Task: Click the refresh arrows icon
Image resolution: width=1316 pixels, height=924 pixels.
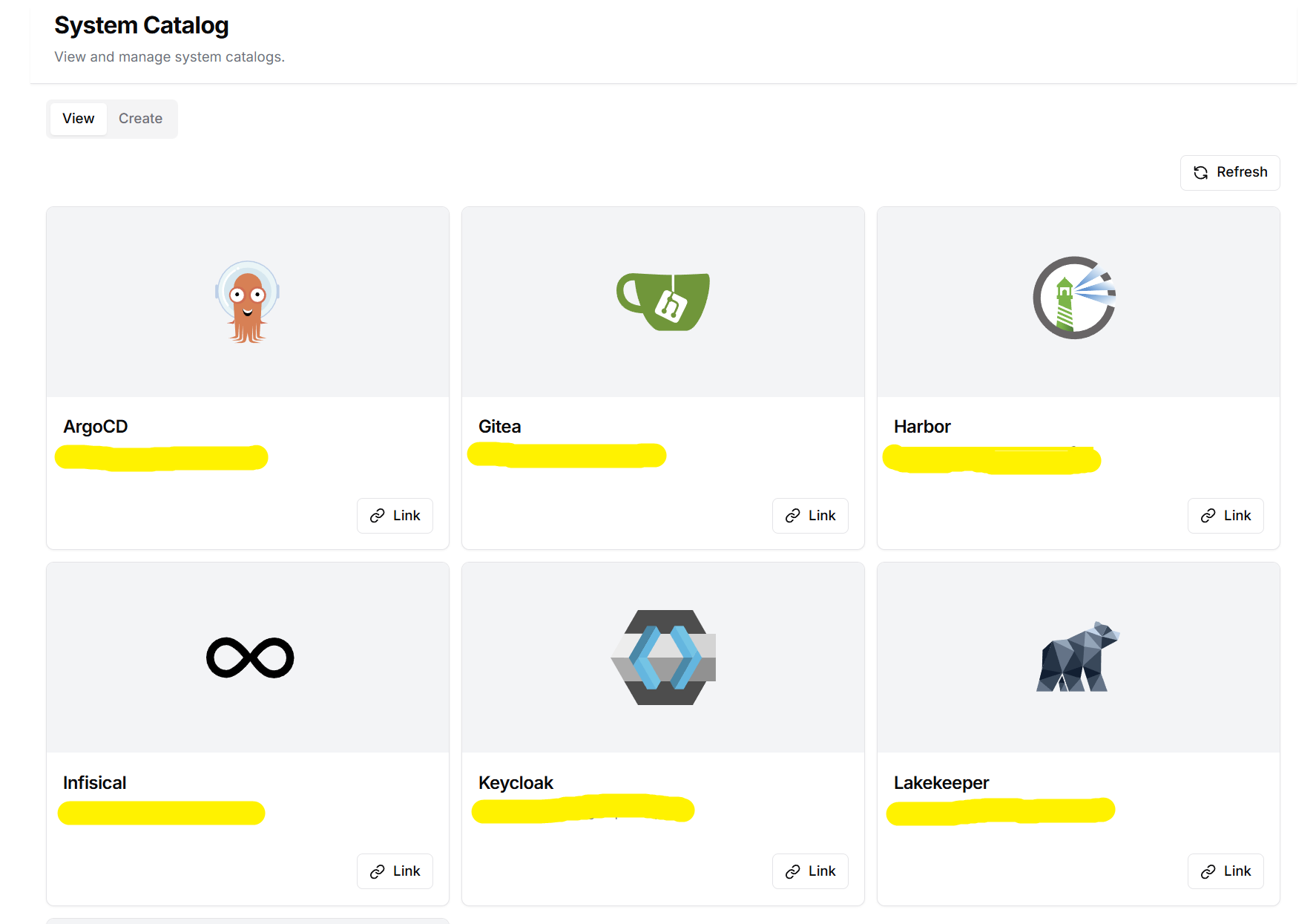Action: pyautogui.click(x=1200, y=173)
